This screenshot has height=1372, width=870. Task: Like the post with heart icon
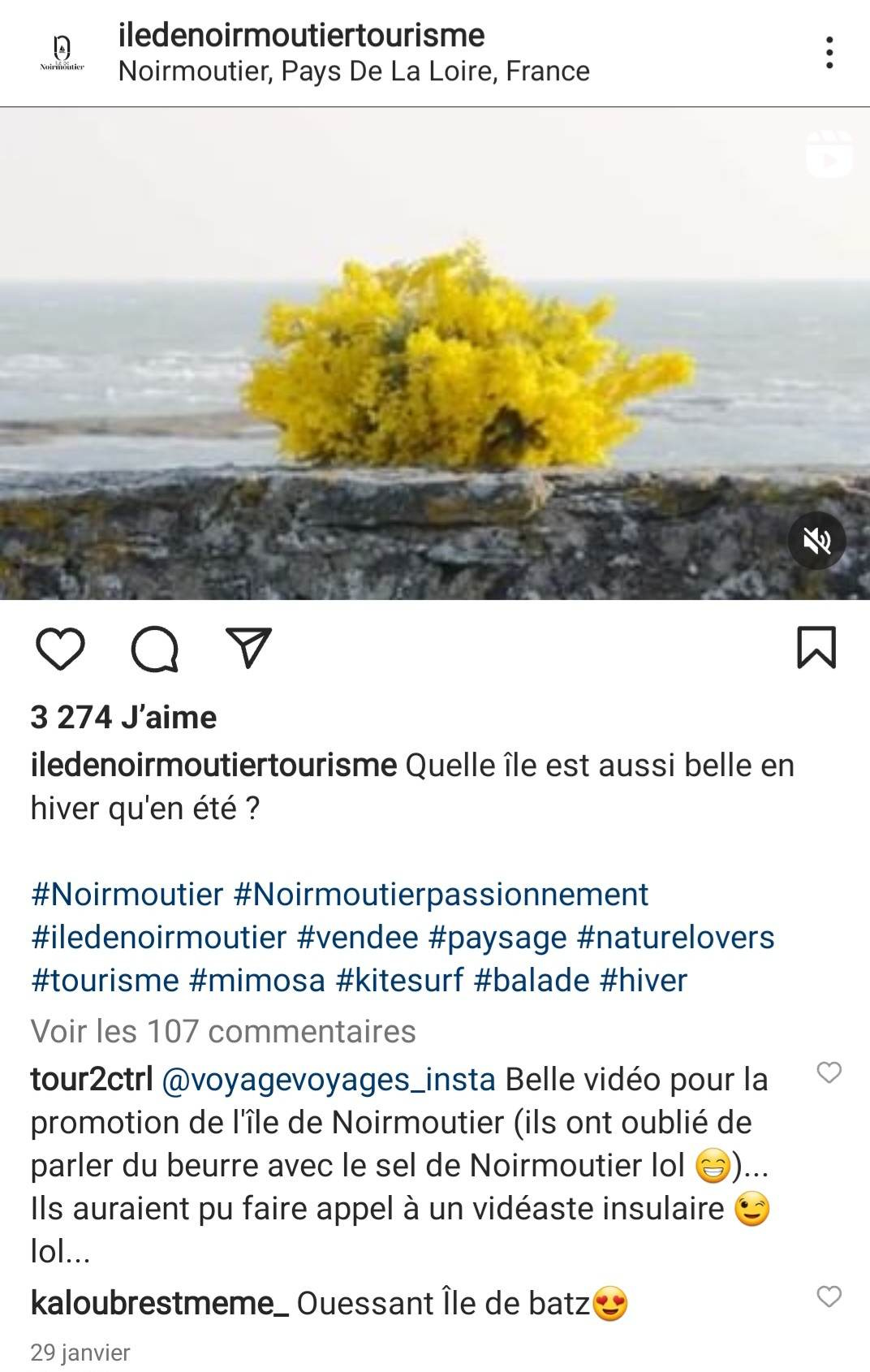(61, 649)
